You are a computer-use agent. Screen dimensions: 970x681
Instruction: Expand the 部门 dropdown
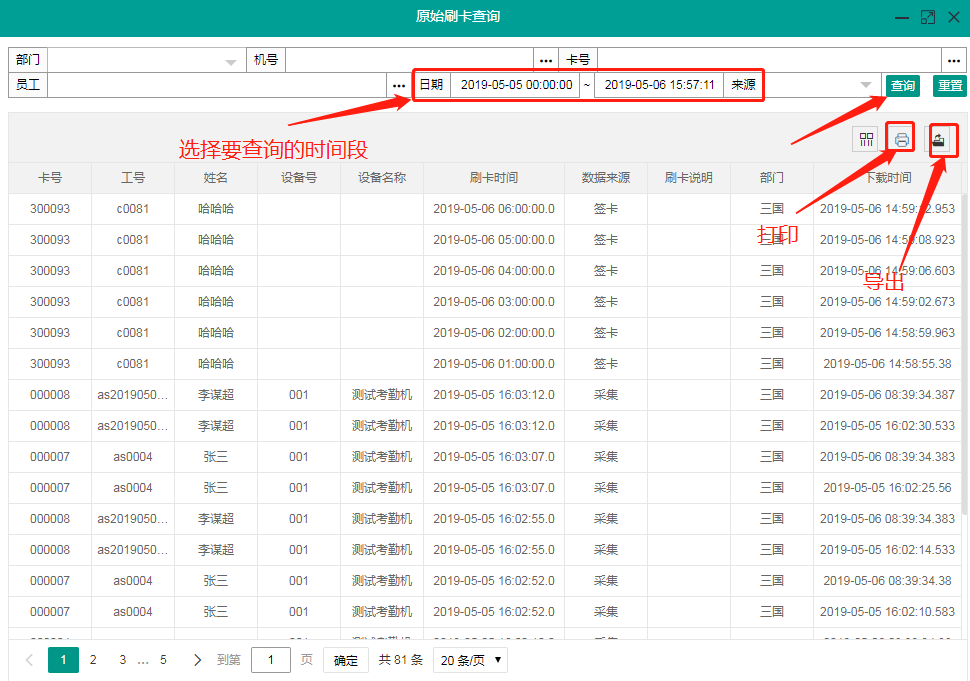pyautogui.click(x=231, y=61)
